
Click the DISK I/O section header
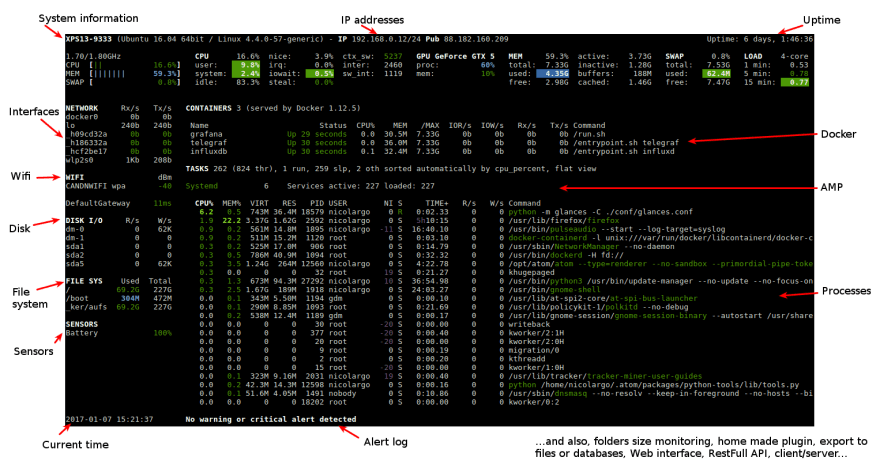pyautogui.click(x=84, y=221)
